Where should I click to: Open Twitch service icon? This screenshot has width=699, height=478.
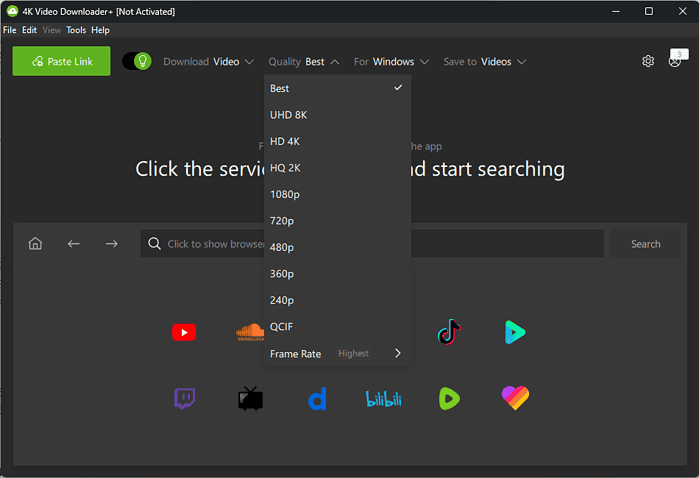(184, 398)
